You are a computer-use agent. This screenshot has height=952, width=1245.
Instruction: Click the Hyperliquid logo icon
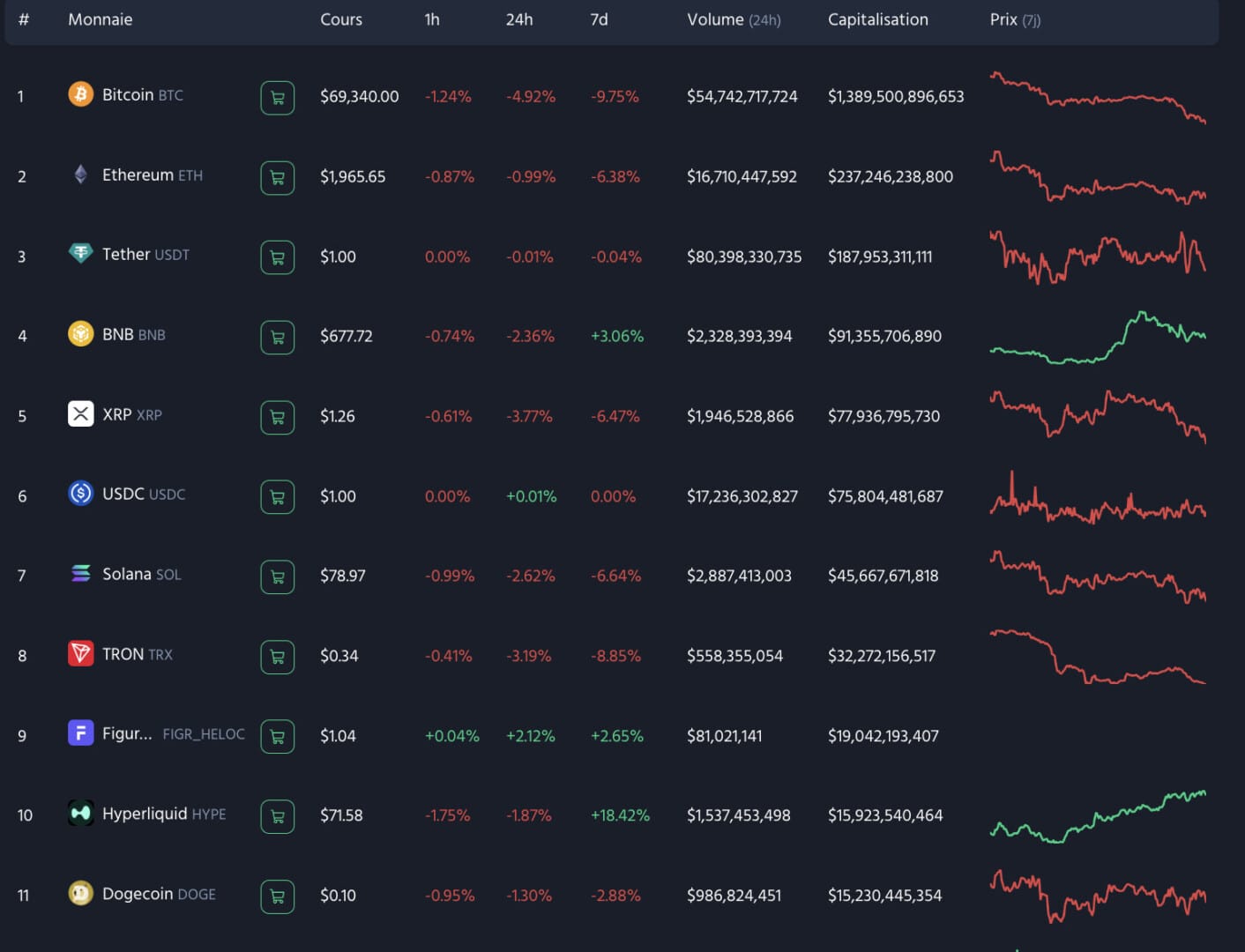(x=80, y=813)
